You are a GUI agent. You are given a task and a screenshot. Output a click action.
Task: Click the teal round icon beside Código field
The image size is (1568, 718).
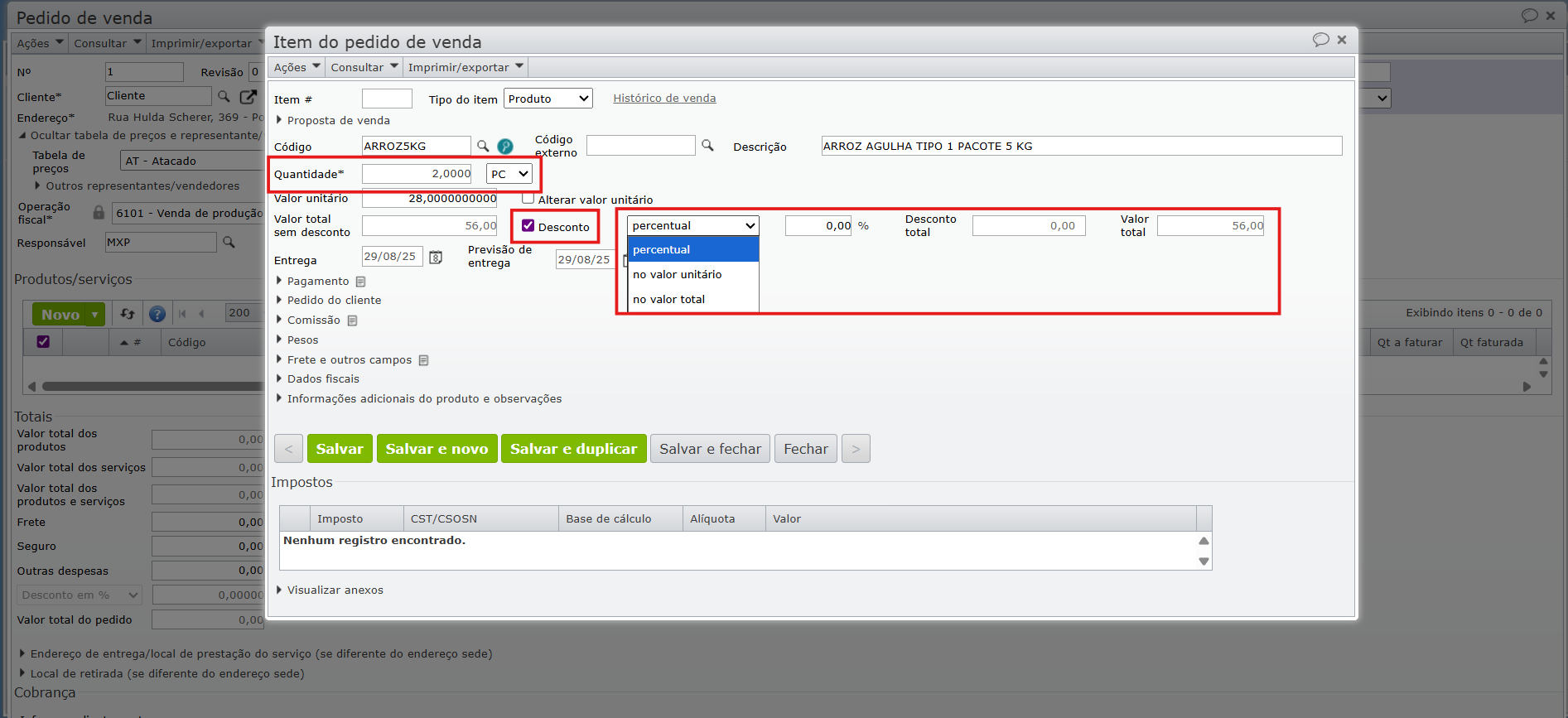tap(505, 147)
